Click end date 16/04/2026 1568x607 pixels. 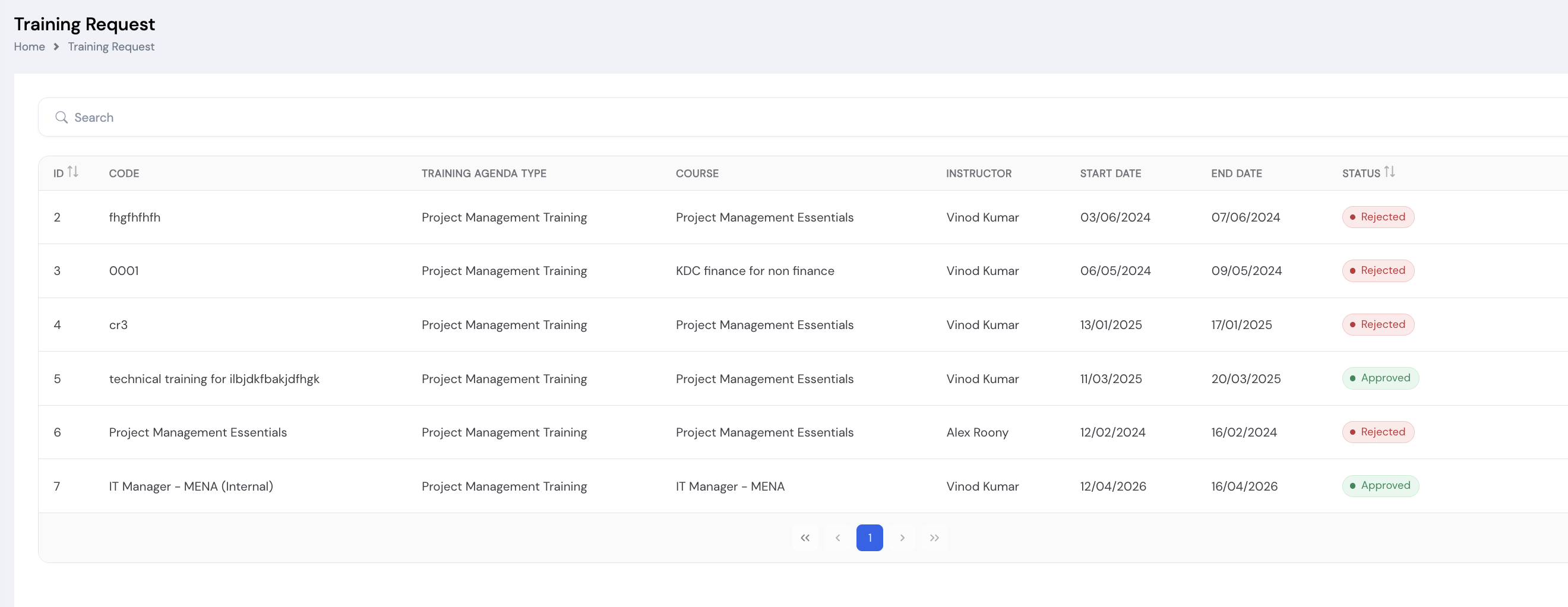1244,486
